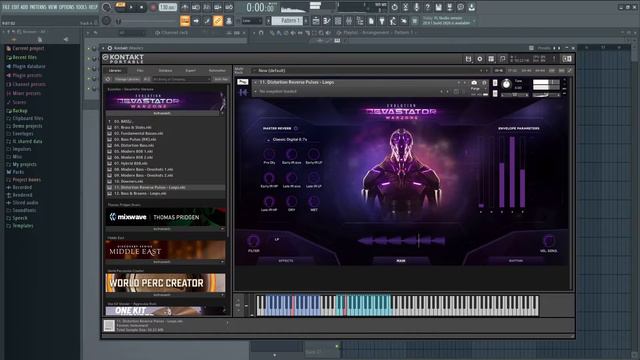Click the FL Studio download update icon
Image resolution: width=640 pixels, height=360 pixels.
point(471,7)
